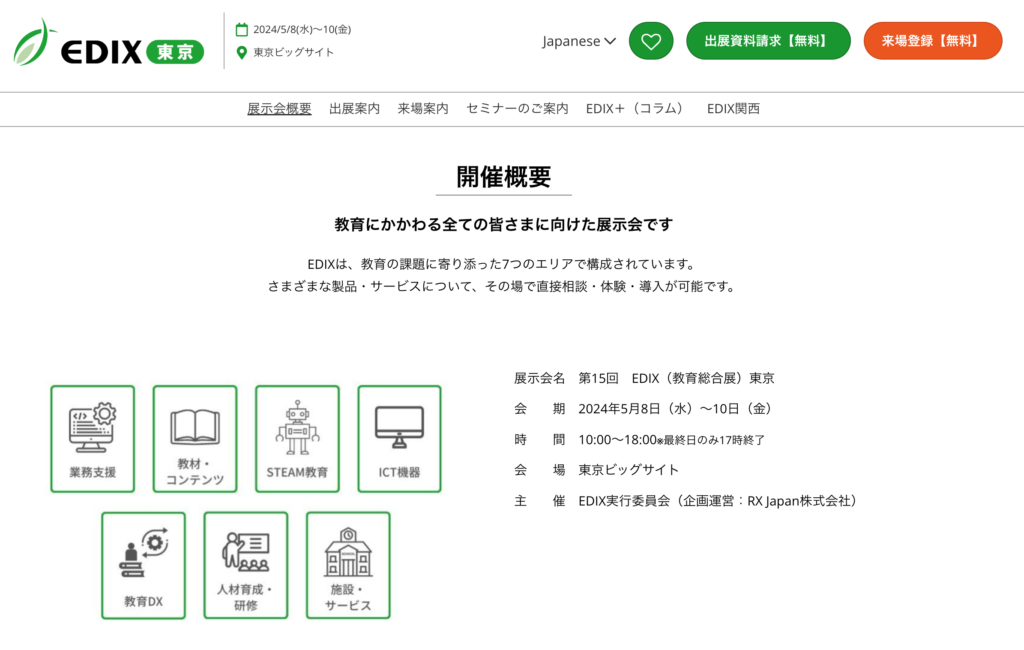Click the map pin location icon
This screenshot has width=1024, height=650.
[241, 52]
